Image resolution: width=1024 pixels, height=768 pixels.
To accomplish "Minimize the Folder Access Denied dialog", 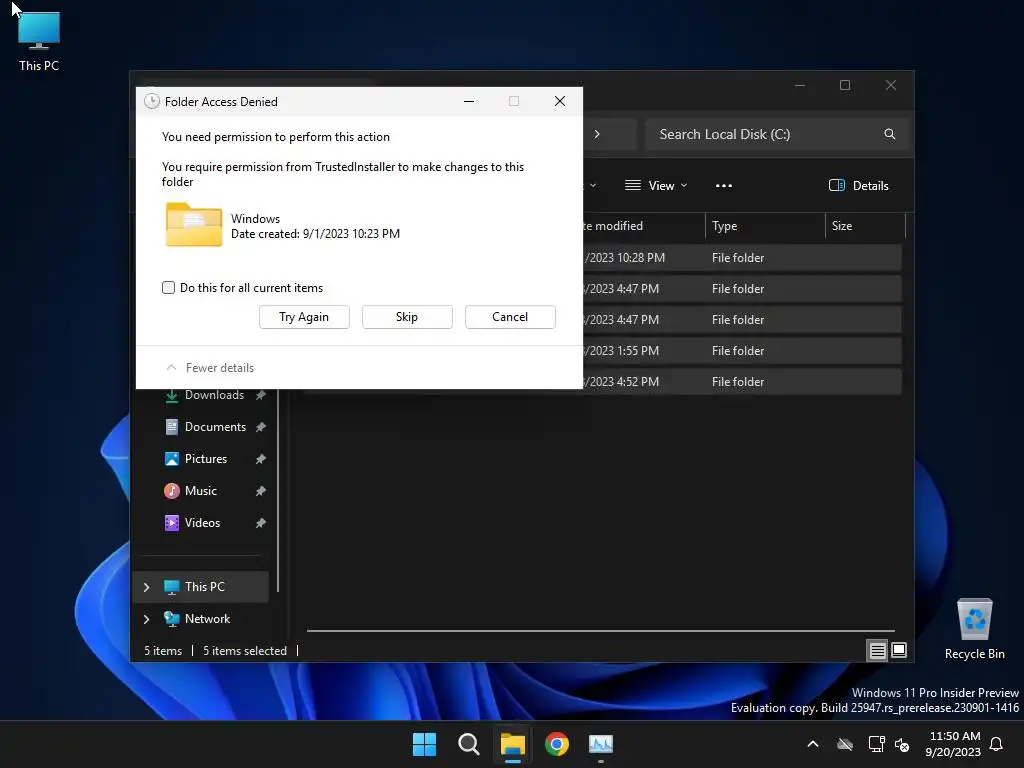I will coord(469,101).
